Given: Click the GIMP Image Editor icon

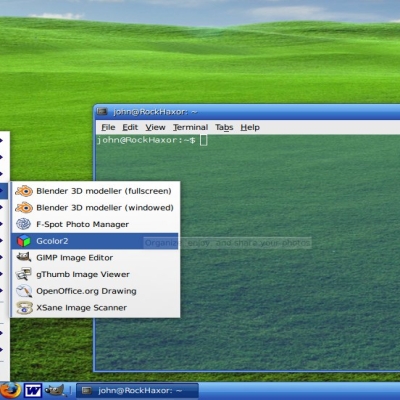Looking at the screenshot, I should pyautogui.click(x=24, y=257).
